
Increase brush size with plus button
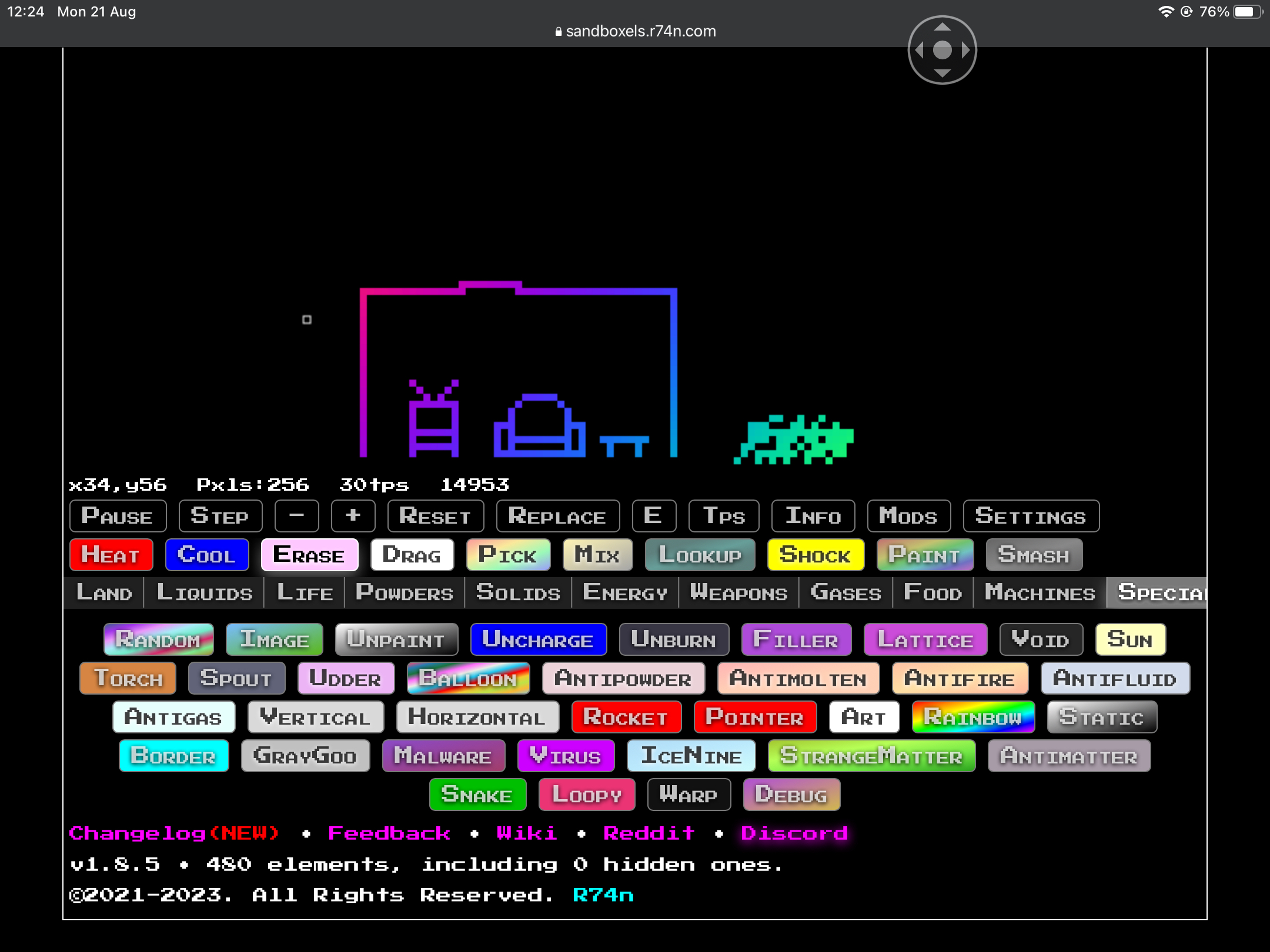[x=353, y=516]
